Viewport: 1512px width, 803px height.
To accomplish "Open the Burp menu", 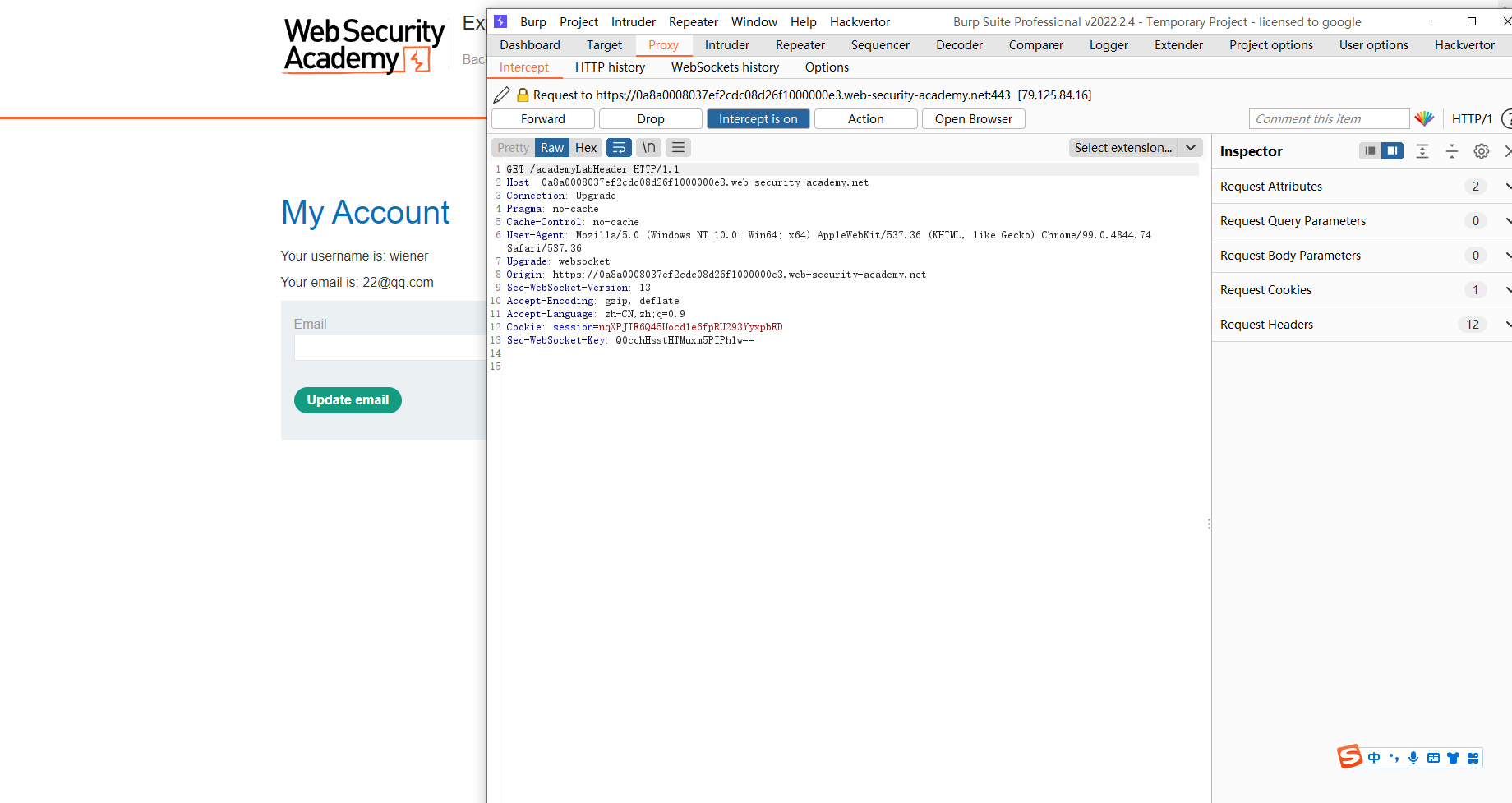I will point(533,22).
